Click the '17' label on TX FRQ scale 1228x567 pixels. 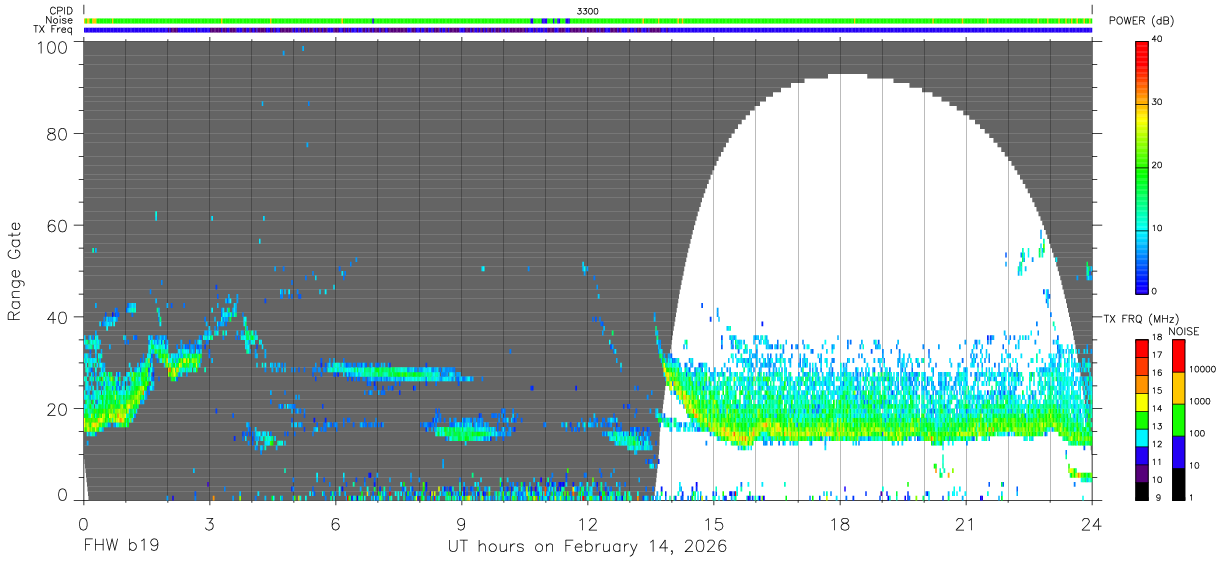point(1157,355)
